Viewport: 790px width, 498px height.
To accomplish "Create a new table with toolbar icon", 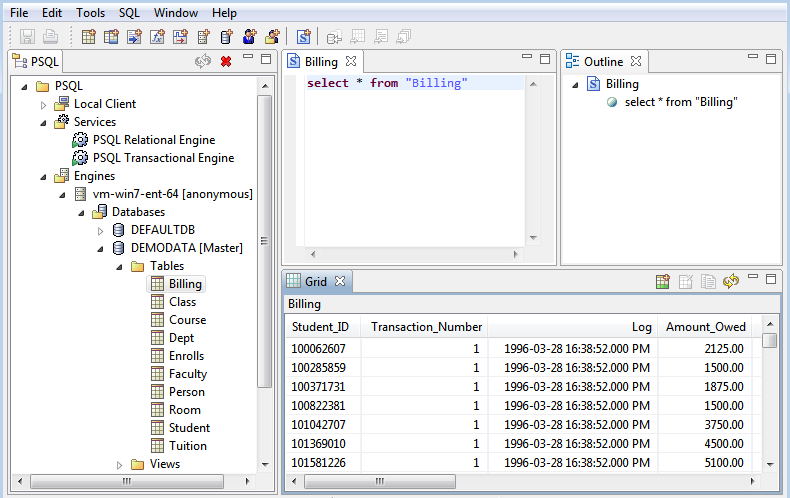I will tap(89, 36).
